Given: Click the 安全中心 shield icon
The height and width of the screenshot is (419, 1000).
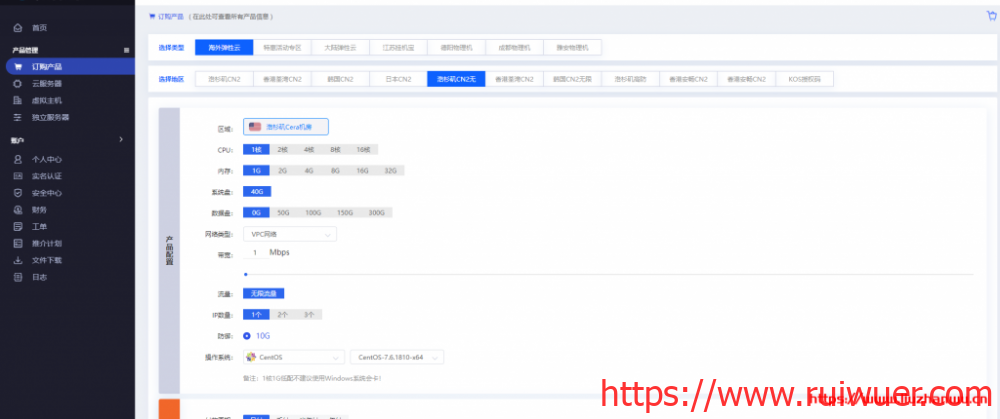Looking at the screenshot, I should click(x=18, y=192).
